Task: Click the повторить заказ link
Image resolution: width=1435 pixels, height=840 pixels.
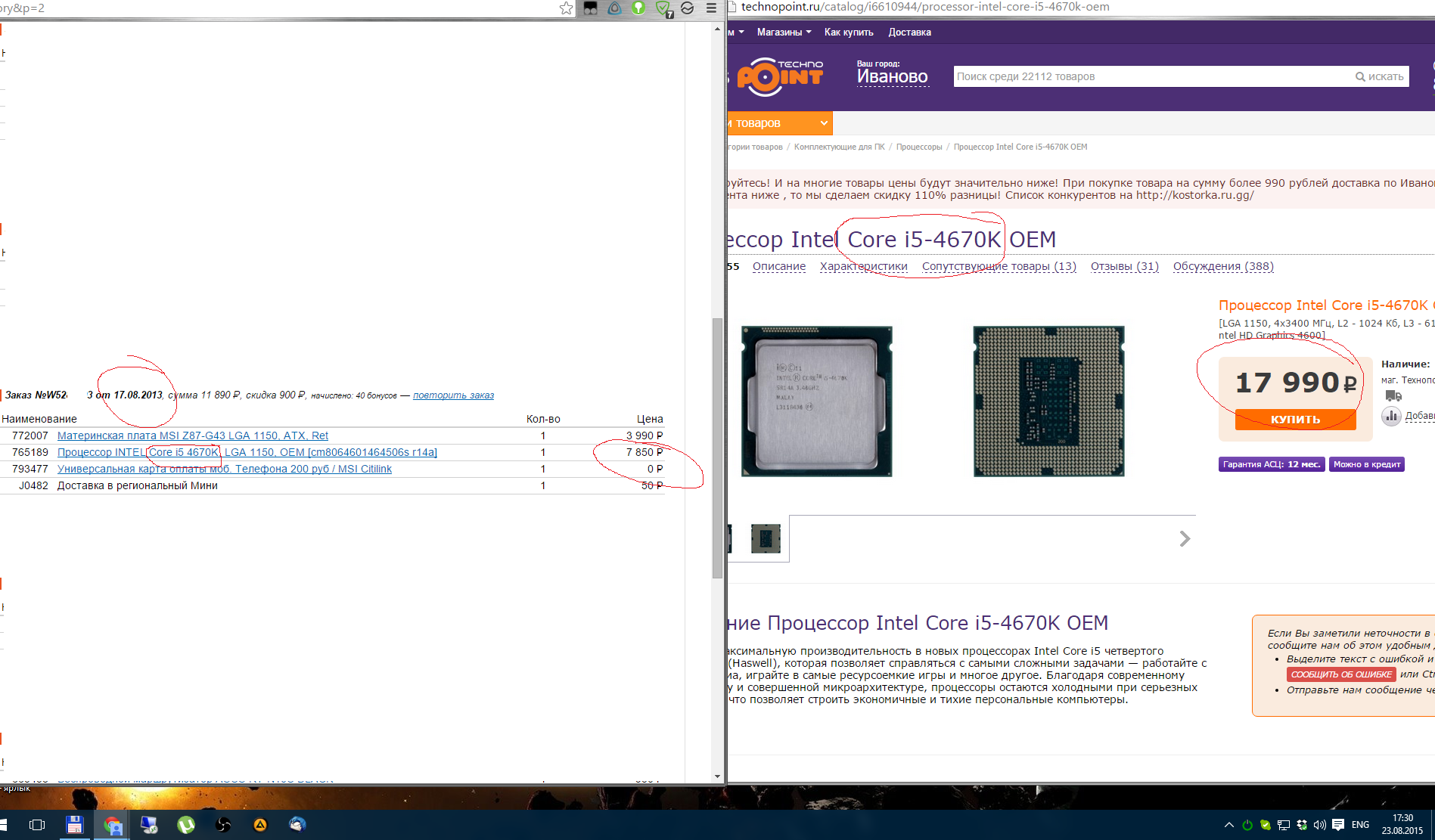Action: (453, 395)
